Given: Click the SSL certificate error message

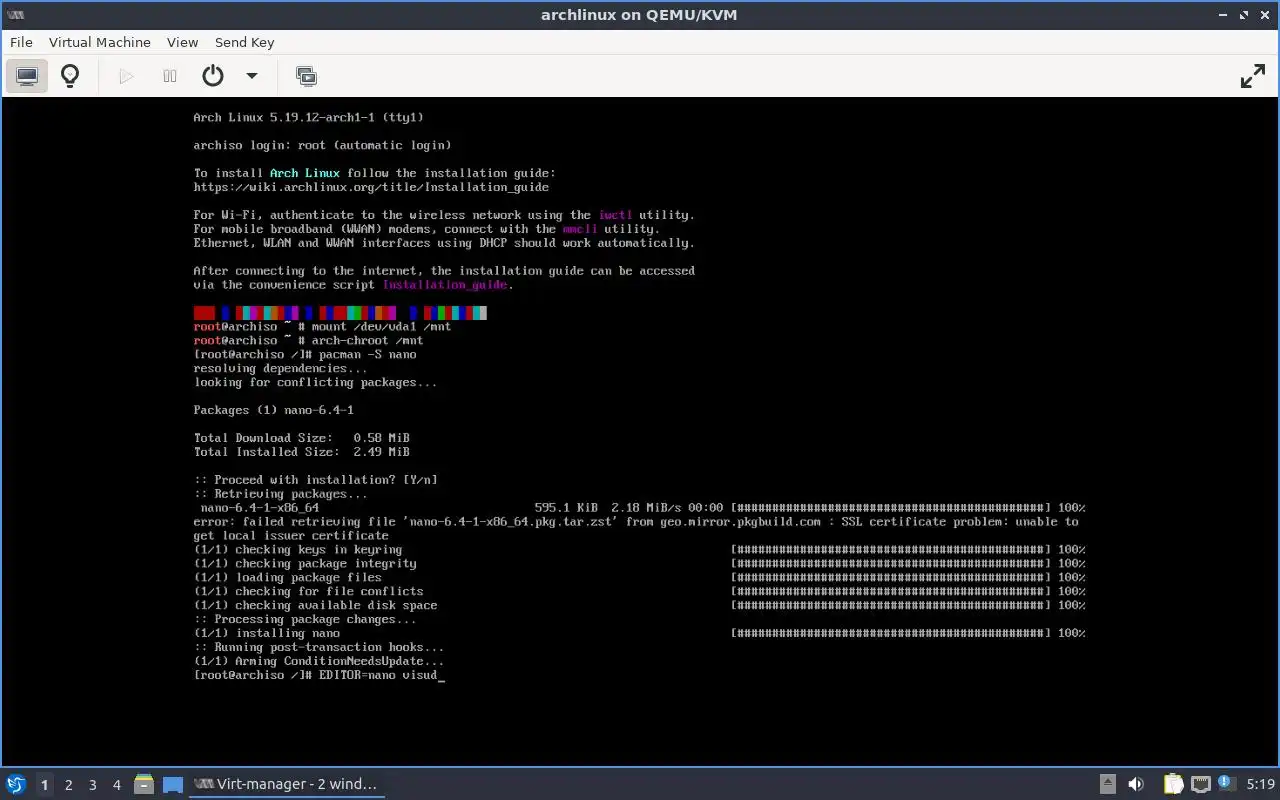Looking at the screenshot, I should tap(636, 529).
